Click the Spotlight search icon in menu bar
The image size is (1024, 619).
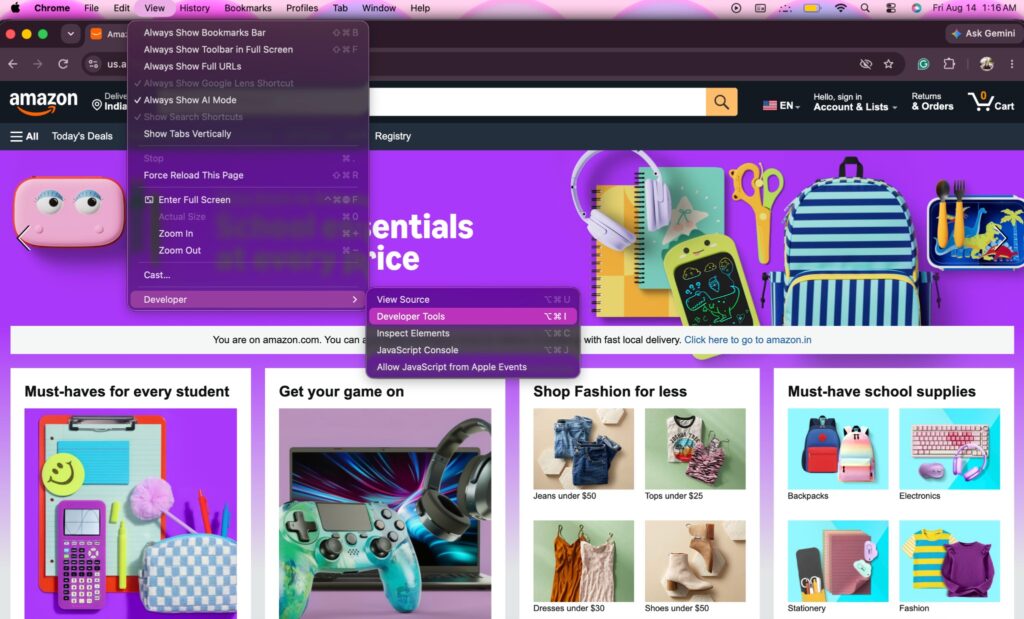pyautogui.click(x=865, y=8)
